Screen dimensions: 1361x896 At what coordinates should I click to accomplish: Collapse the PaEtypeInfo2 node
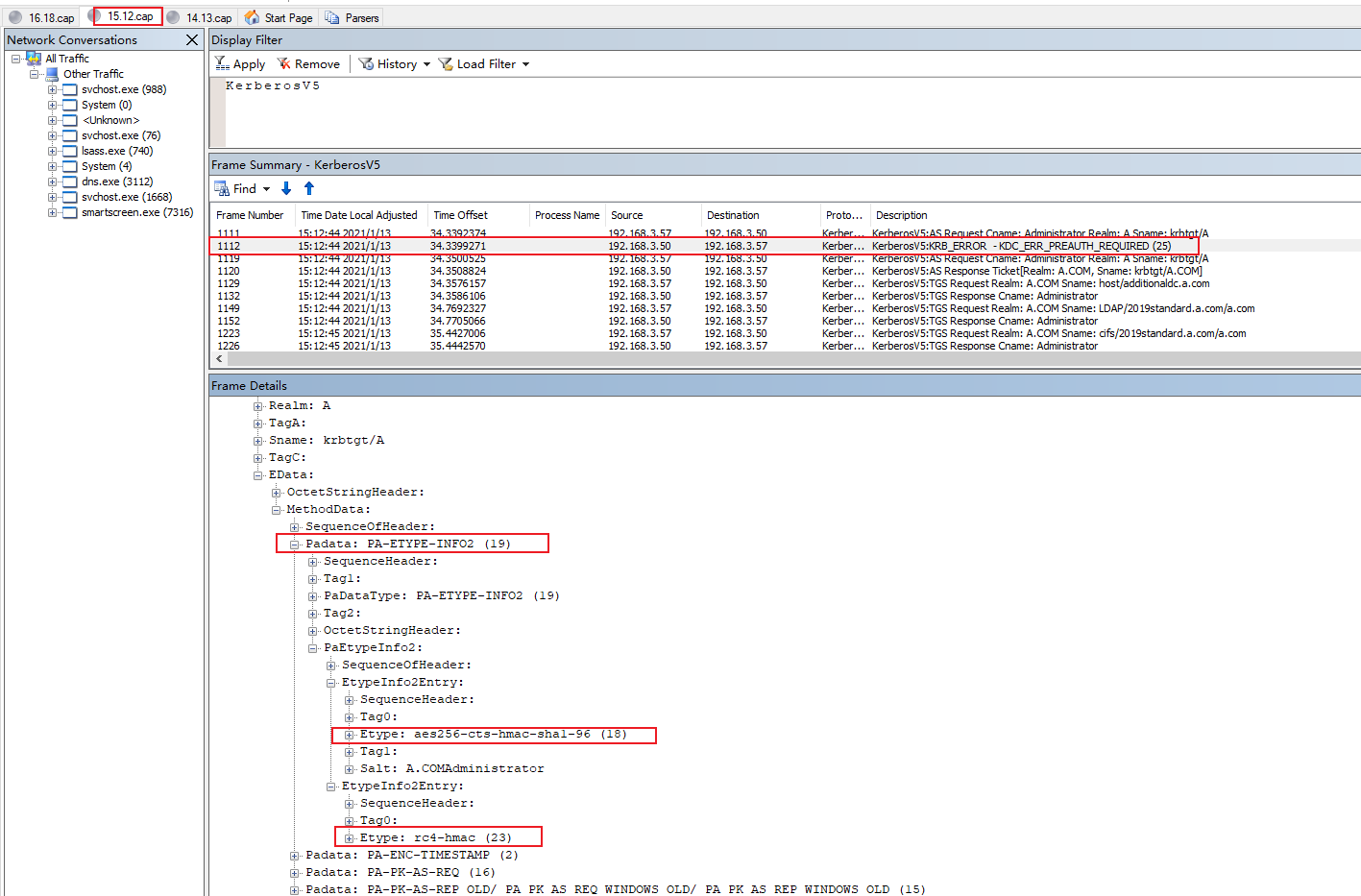[x=312, y=648]
